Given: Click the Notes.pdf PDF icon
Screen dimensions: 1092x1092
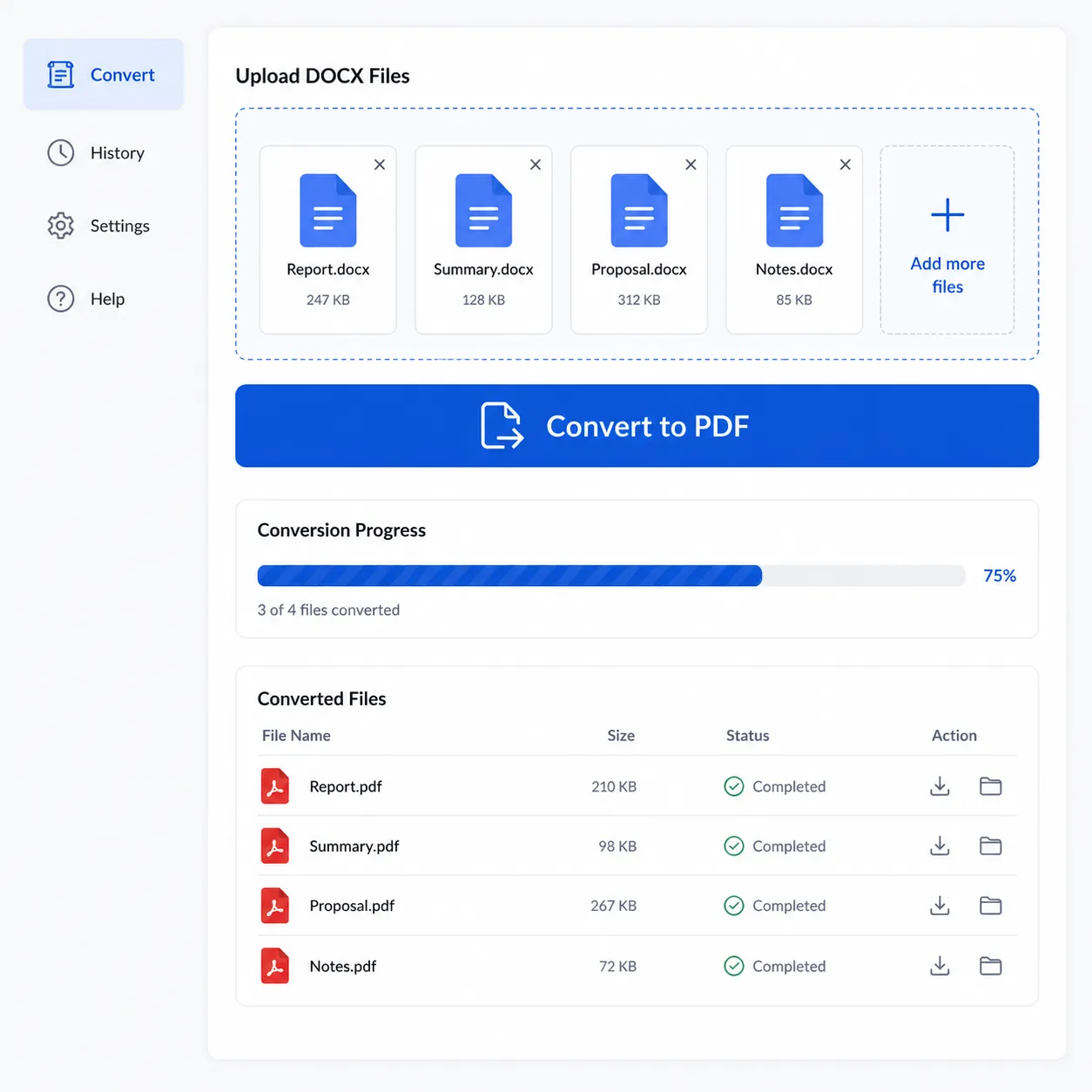Looking at the screenshot, I should coord(275,966).
